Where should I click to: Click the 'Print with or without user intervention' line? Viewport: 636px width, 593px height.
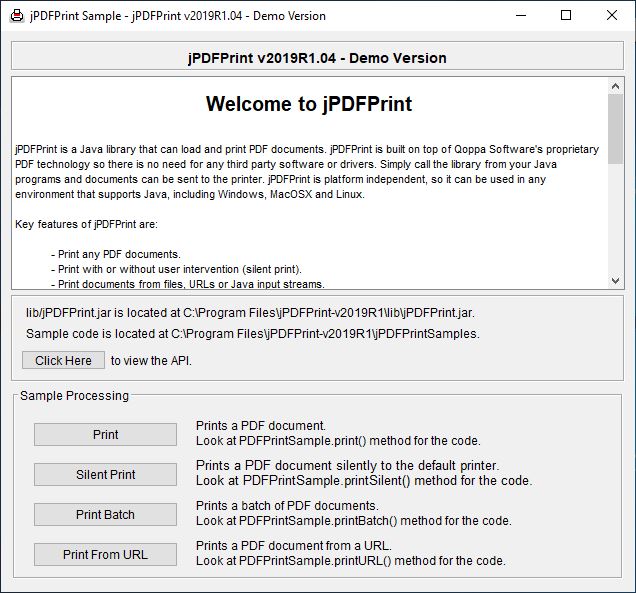176,269
